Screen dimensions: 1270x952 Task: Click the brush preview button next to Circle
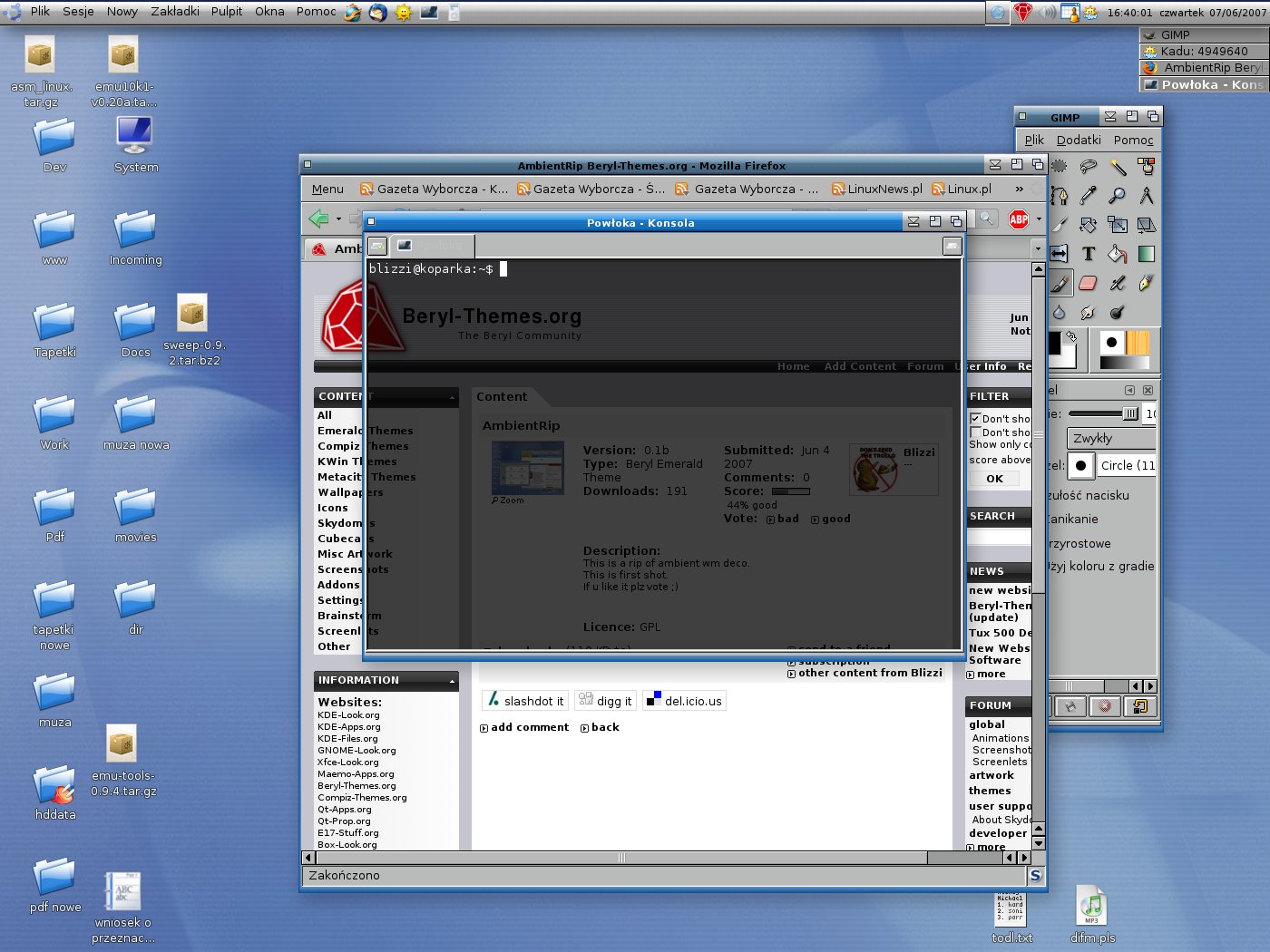[1080, 466]
